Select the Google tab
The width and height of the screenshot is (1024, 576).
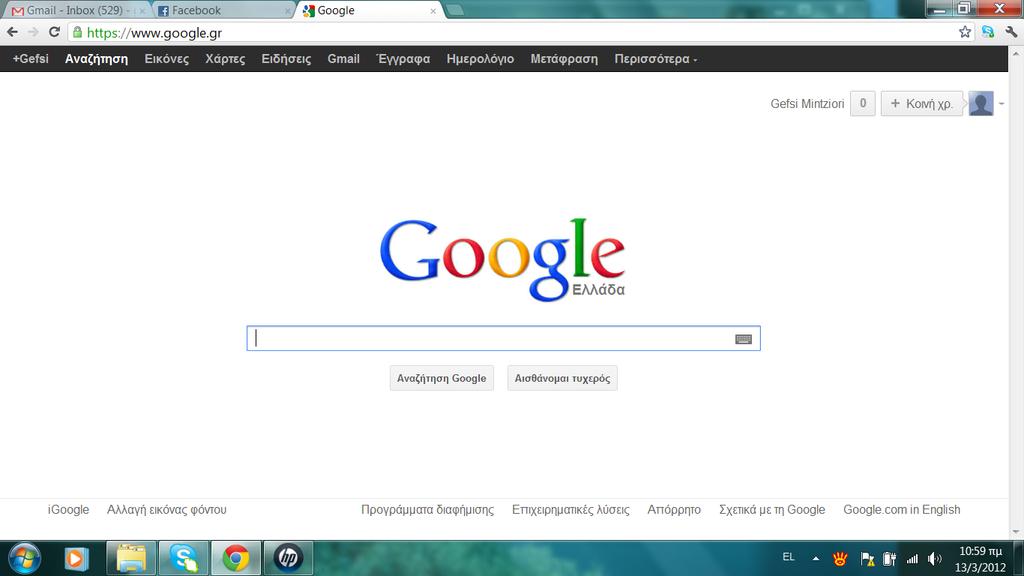[369, 10]
